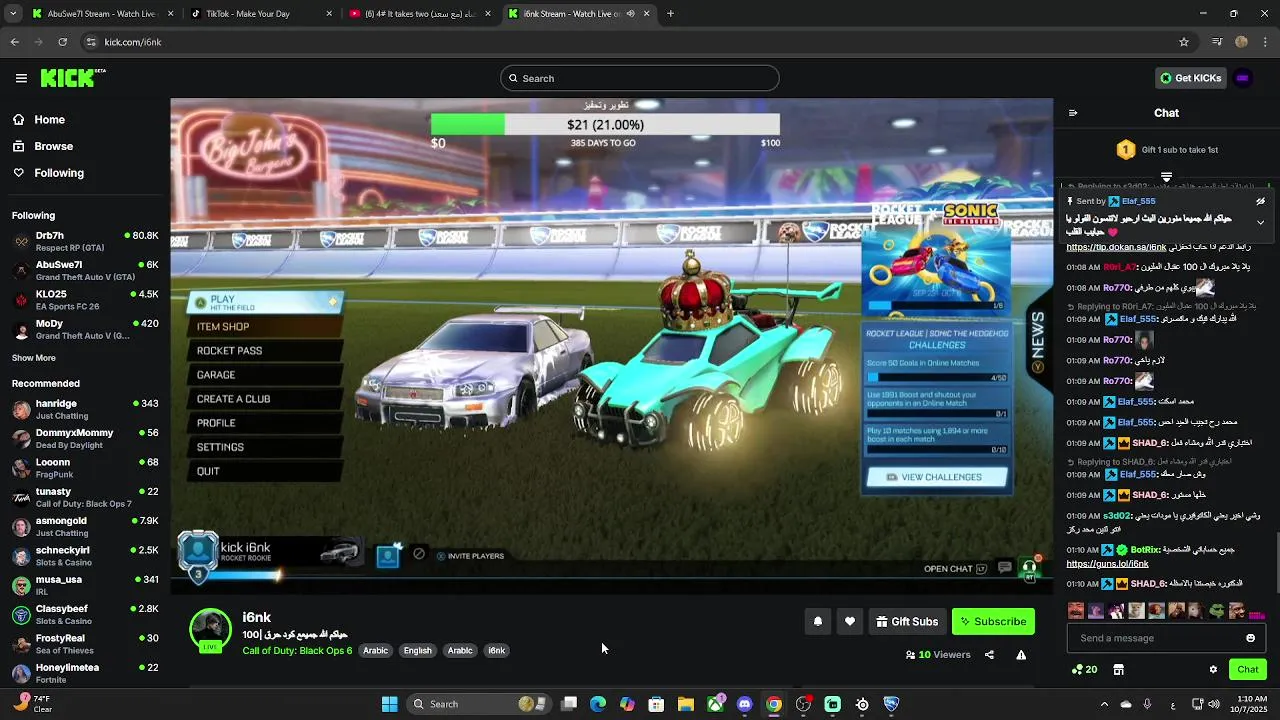Switch to TikTok browser tab
This screenshot has height=720, width=1280.
click(x=260, y=14)
